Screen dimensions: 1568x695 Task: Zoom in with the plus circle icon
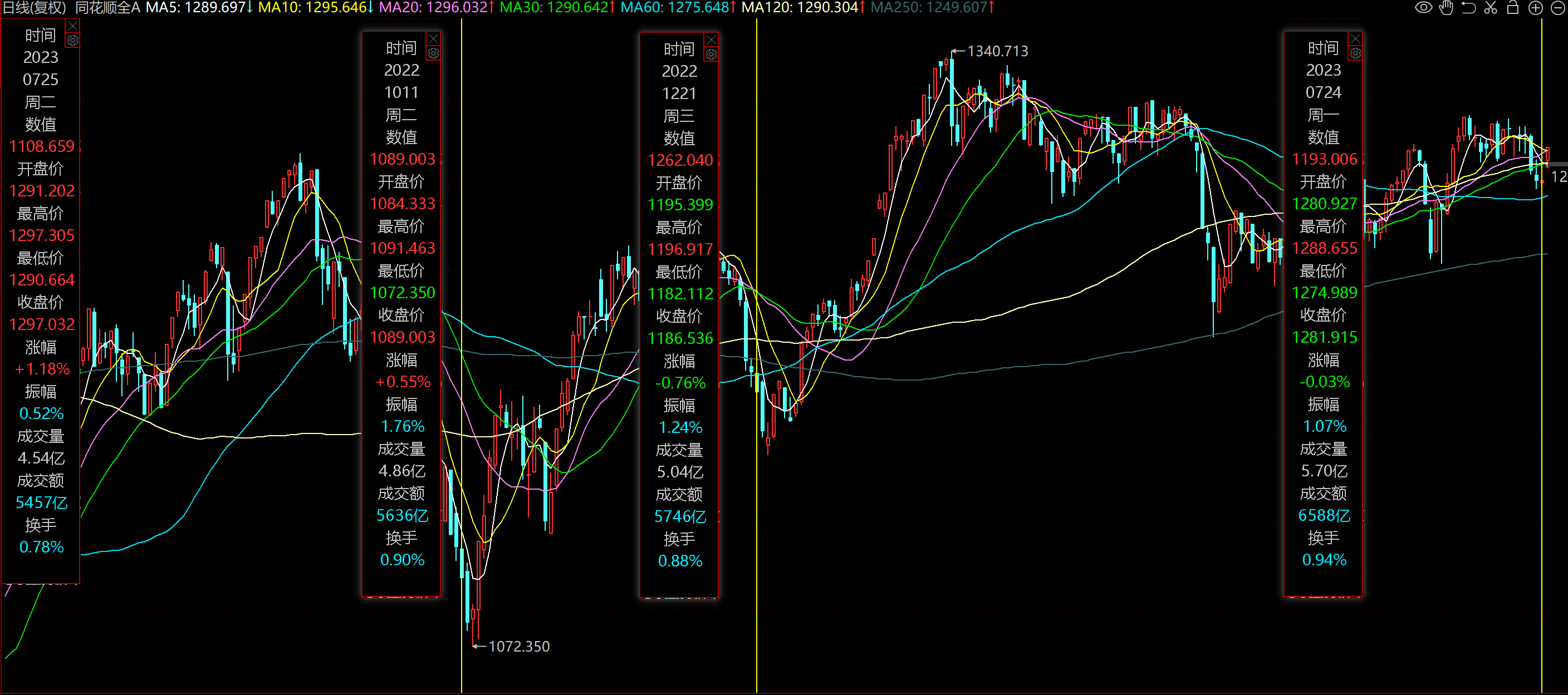click(x=1535, y=8)
